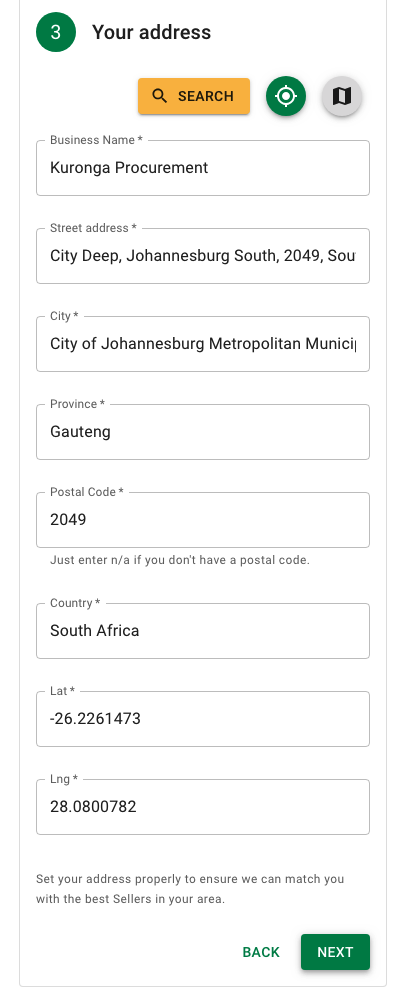The image size is (404, 997).
Task: Click the postal code n/a helper text
Action: pyautogui.click(x=180, y=561)
